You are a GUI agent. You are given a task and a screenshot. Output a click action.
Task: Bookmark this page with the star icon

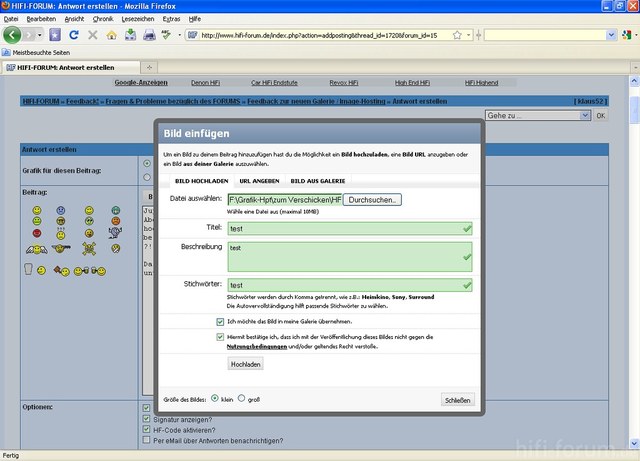click(x=459, y=35)
